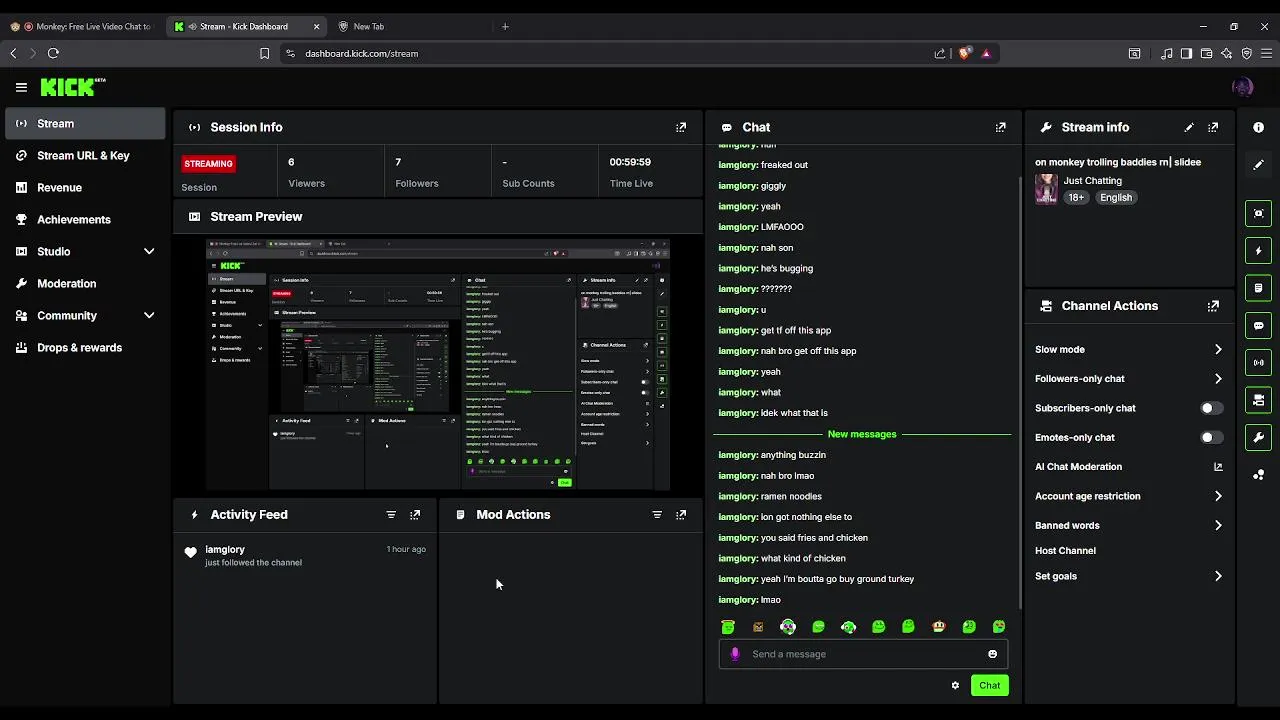Open AI Chat Moderation external link icon

point(1218,467)
